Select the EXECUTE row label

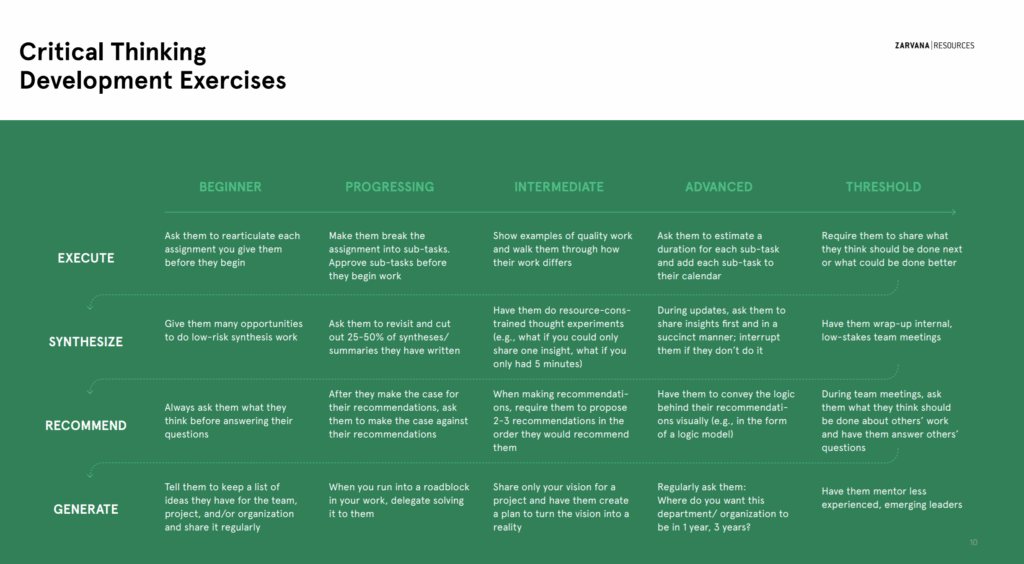coord(85,258)
